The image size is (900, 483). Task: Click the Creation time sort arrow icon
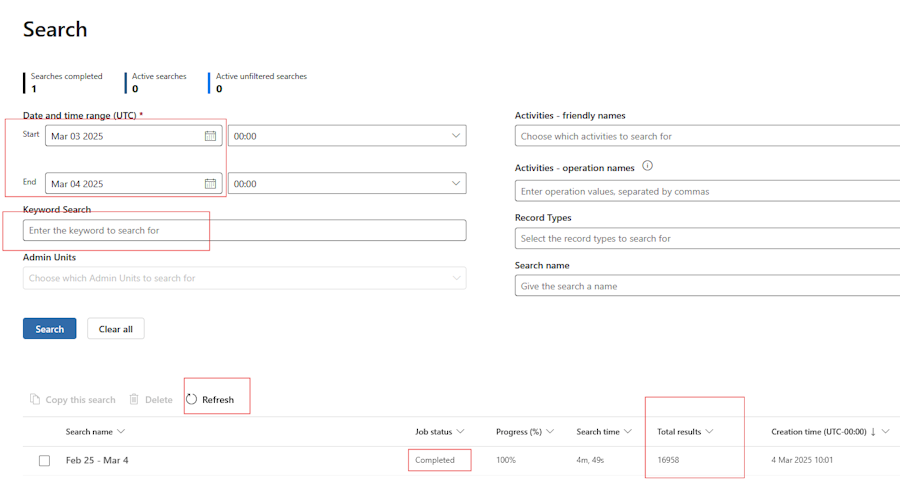873,432
